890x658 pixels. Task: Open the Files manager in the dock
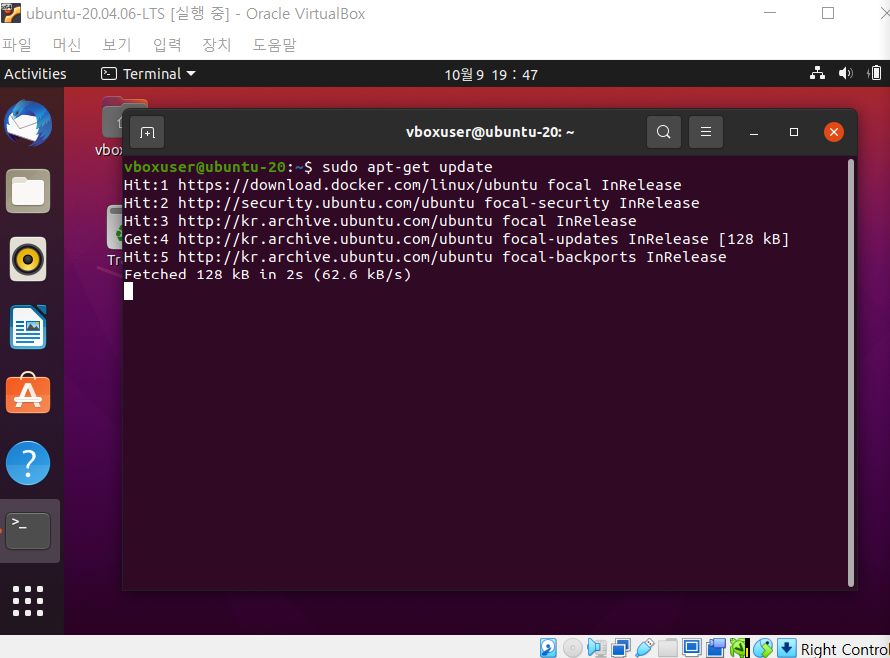click(28, 191)
